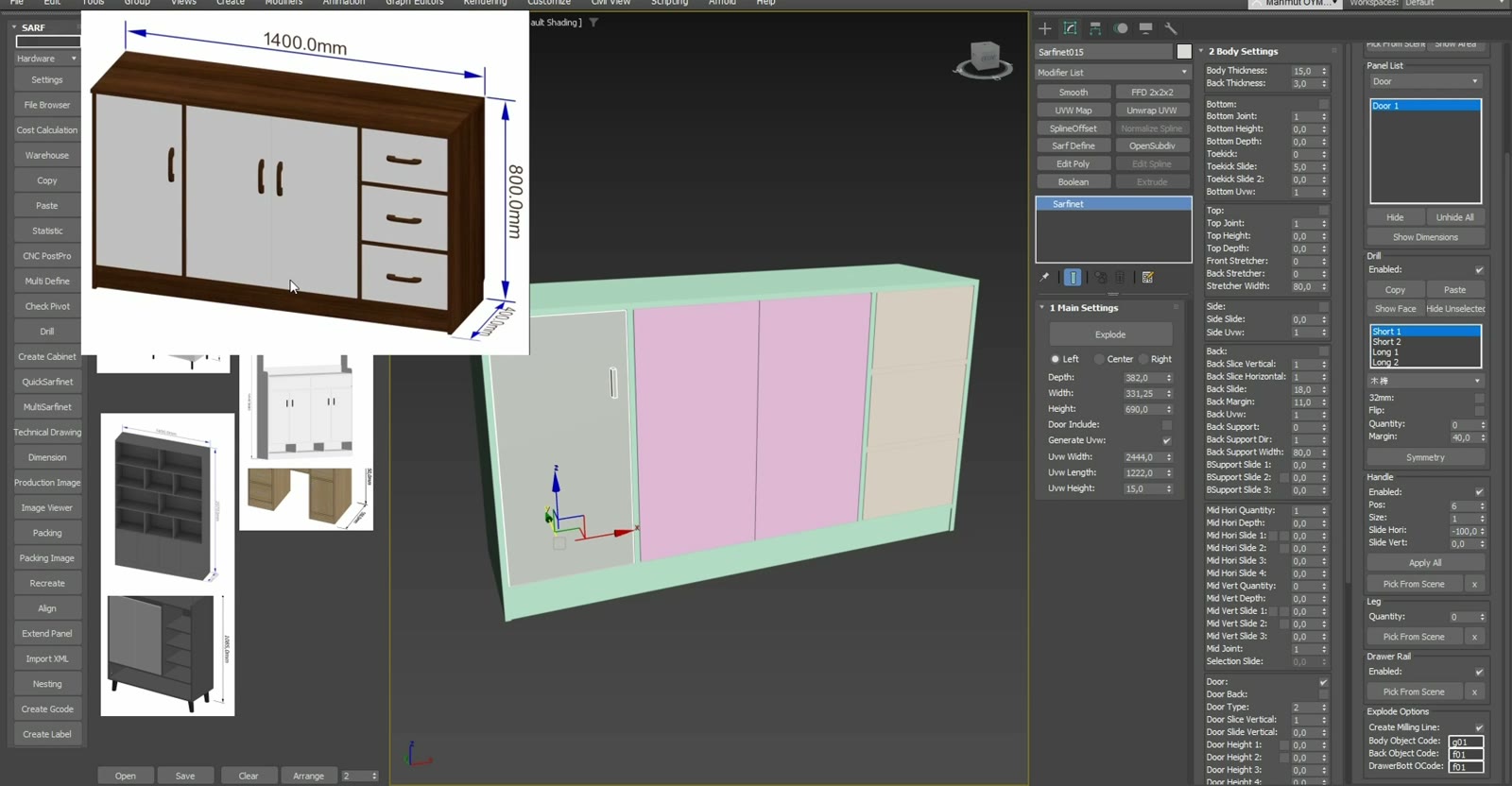The height and width of the screenshot is (786, 1512).
Task: Click the Create Cabinet button
Action: tap(47, 357)
